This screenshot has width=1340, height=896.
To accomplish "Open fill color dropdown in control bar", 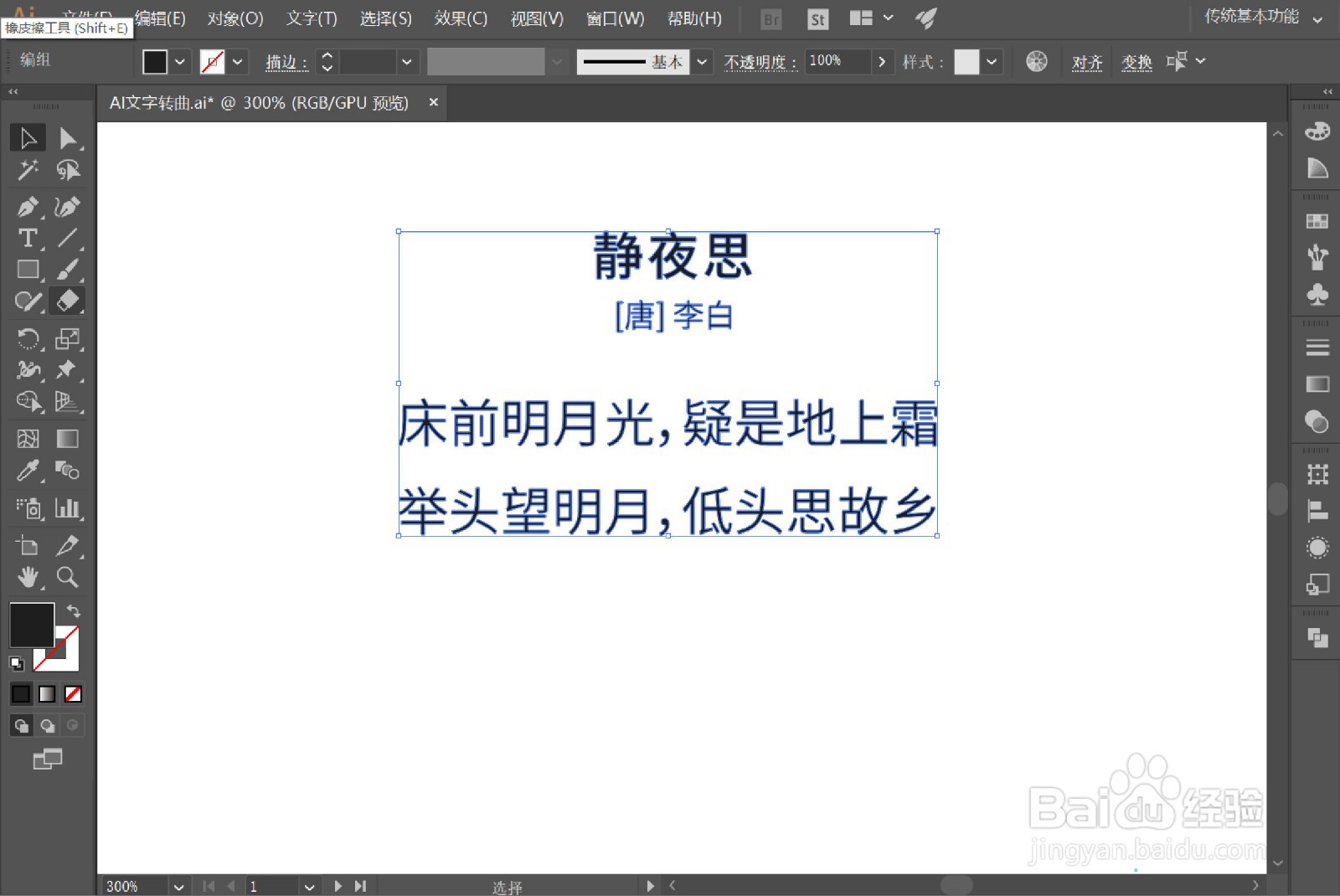I will click(x=179, y=61).
